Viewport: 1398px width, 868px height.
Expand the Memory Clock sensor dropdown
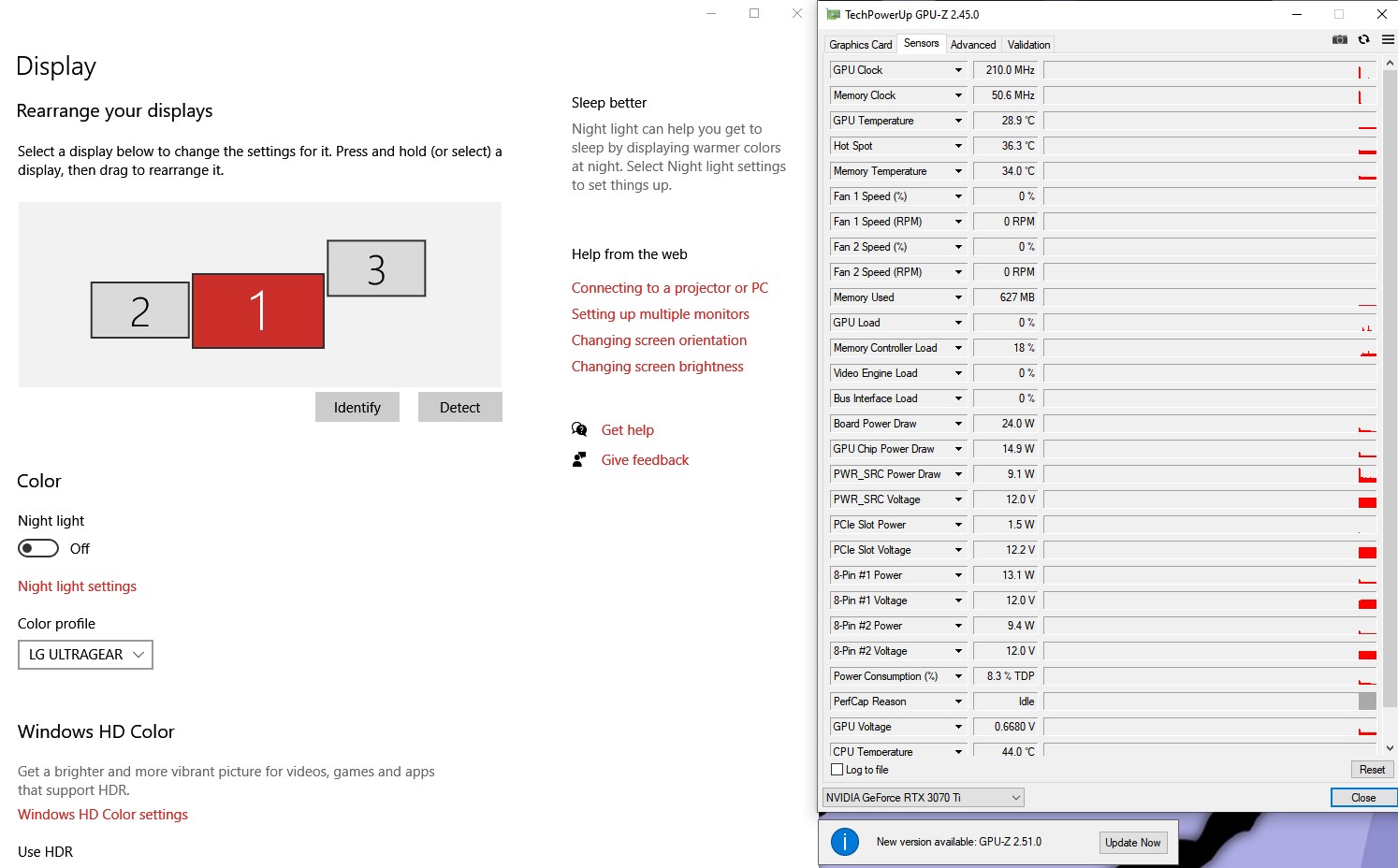pyautogui.click(x=958, y=95)
